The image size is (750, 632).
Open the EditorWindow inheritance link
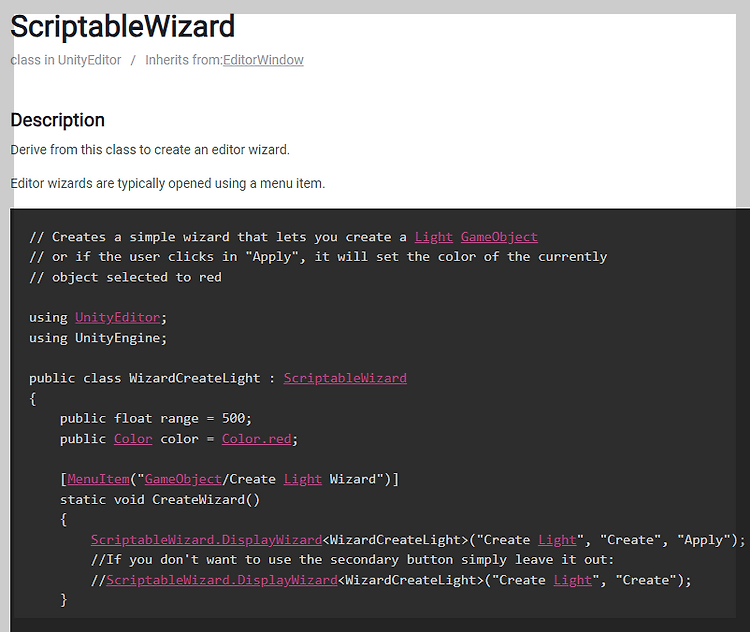[263, 60]
